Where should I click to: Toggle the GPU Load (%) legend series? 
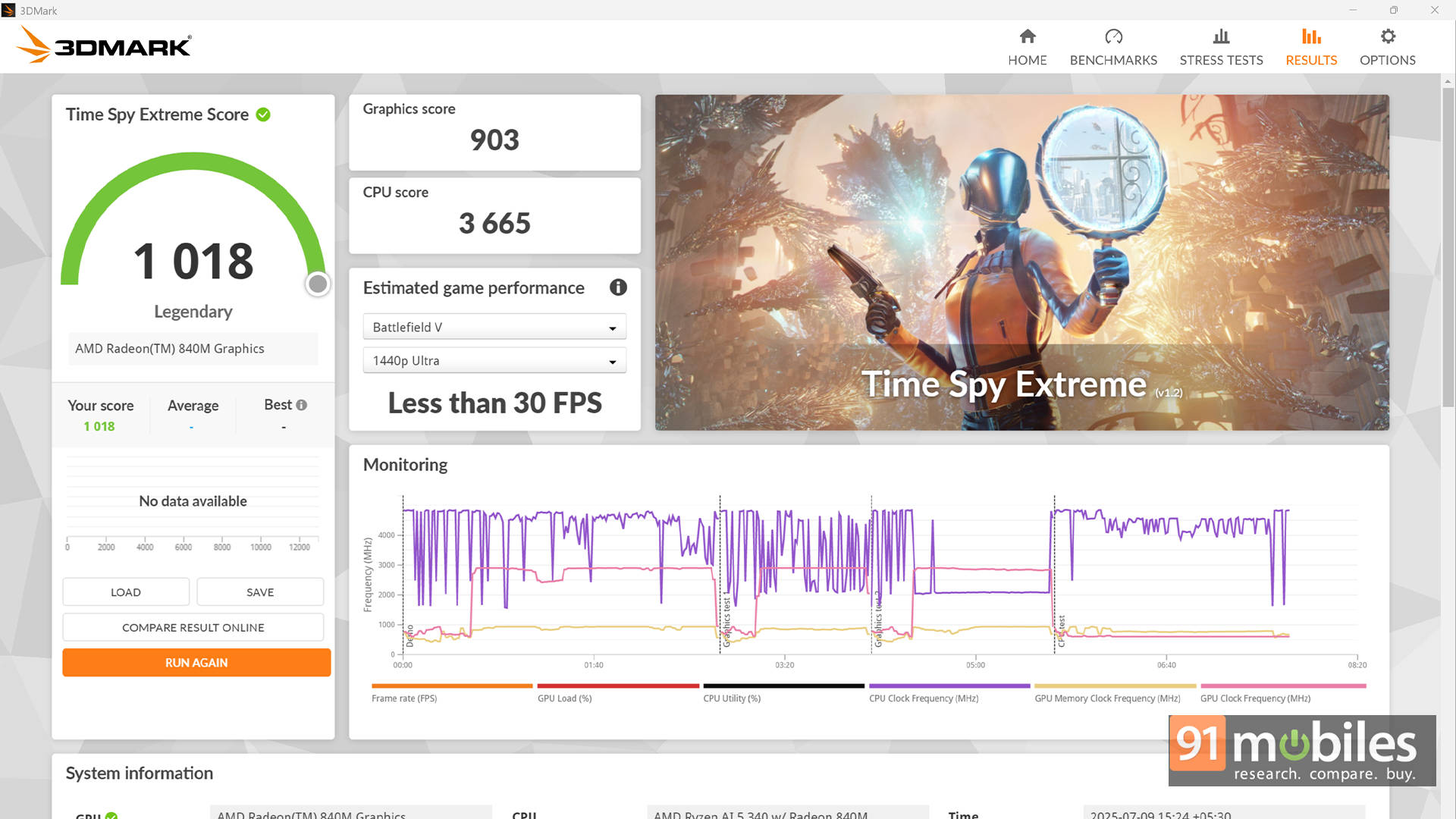tap(564, 698)
